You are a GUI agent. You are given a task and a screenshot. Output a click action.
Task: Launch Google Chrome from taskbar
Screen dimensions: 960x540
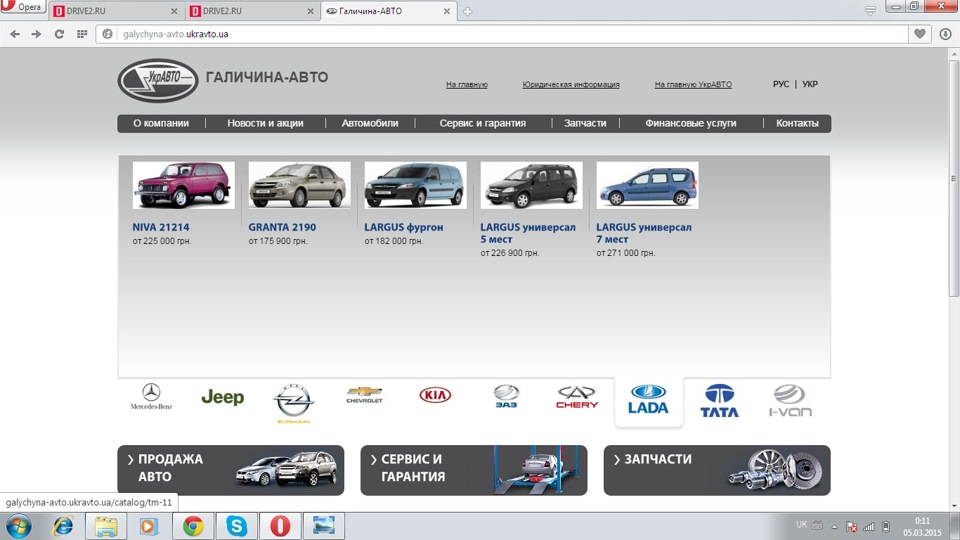pyautogui.click(x=193, y=527)
